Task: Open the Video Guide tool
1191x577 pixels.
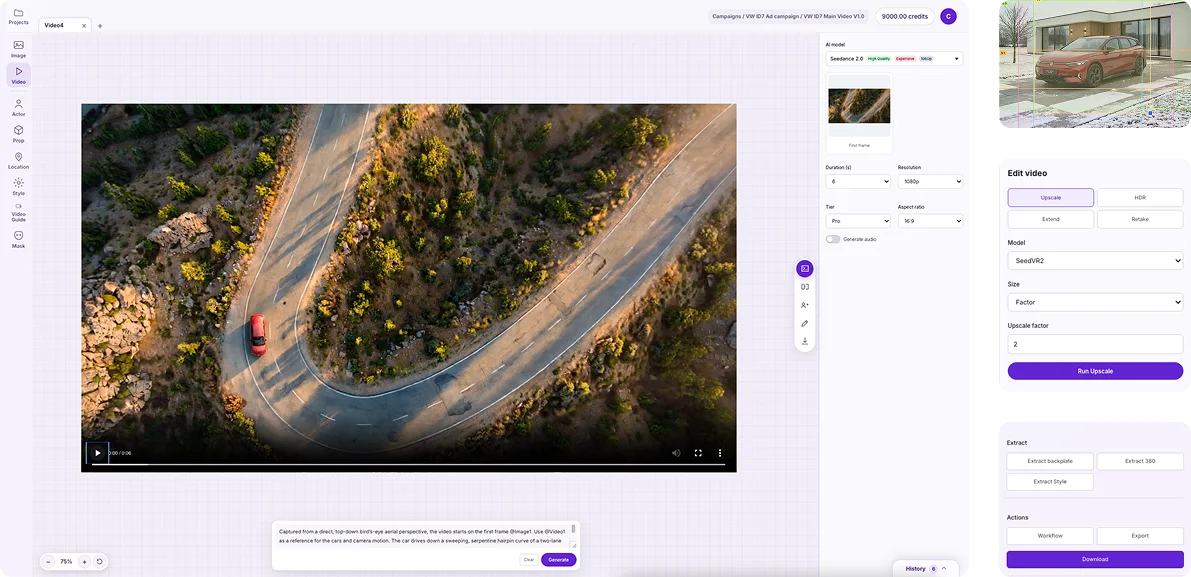Action: pos(18,213)
